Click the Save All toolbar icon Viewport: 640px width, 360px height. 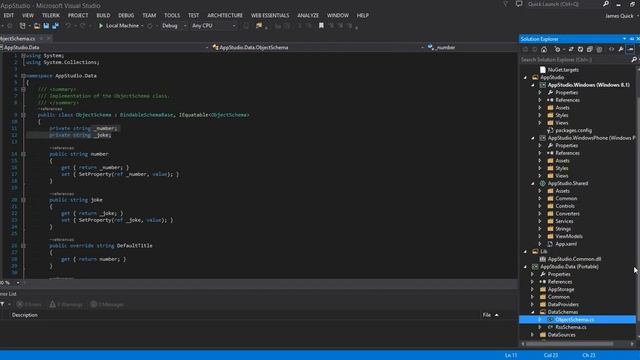56,26
